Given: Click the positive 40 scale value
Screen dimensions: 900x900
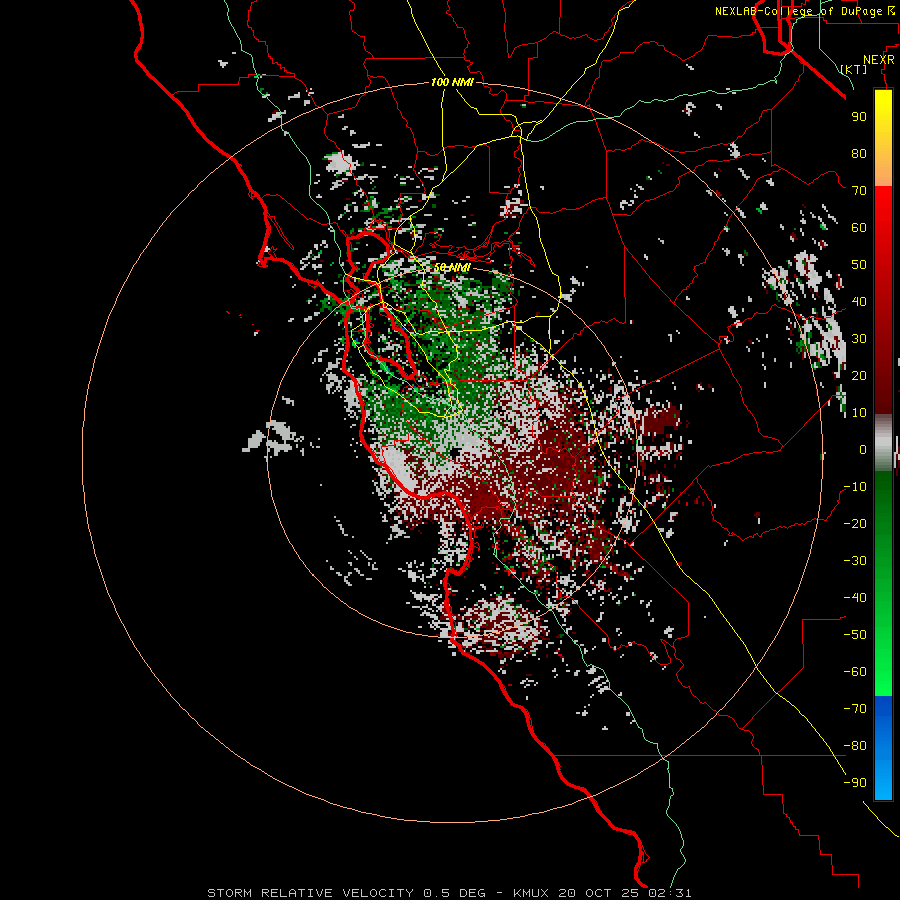Looking at the screenshot, I should pyautogui.click(x=859, y=301).
